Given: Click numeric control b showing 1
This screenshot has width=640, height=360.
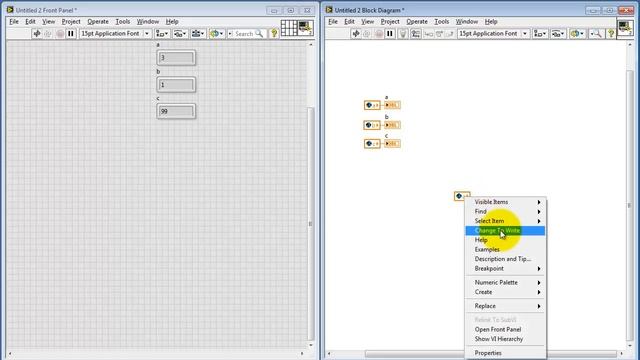Looking at the screenshot, I should tap(176, 84).
